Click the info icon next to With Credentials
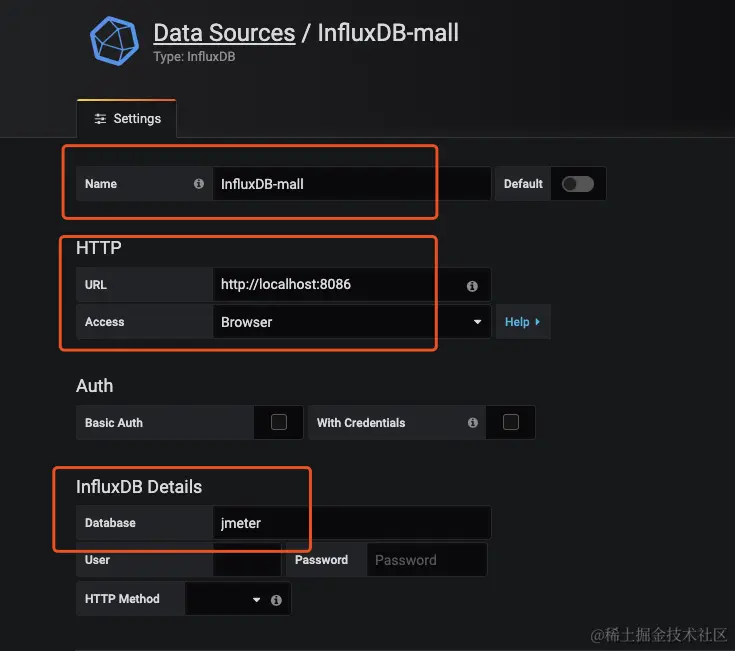This screenshot has width=735, height=651. tap(472, 423)
